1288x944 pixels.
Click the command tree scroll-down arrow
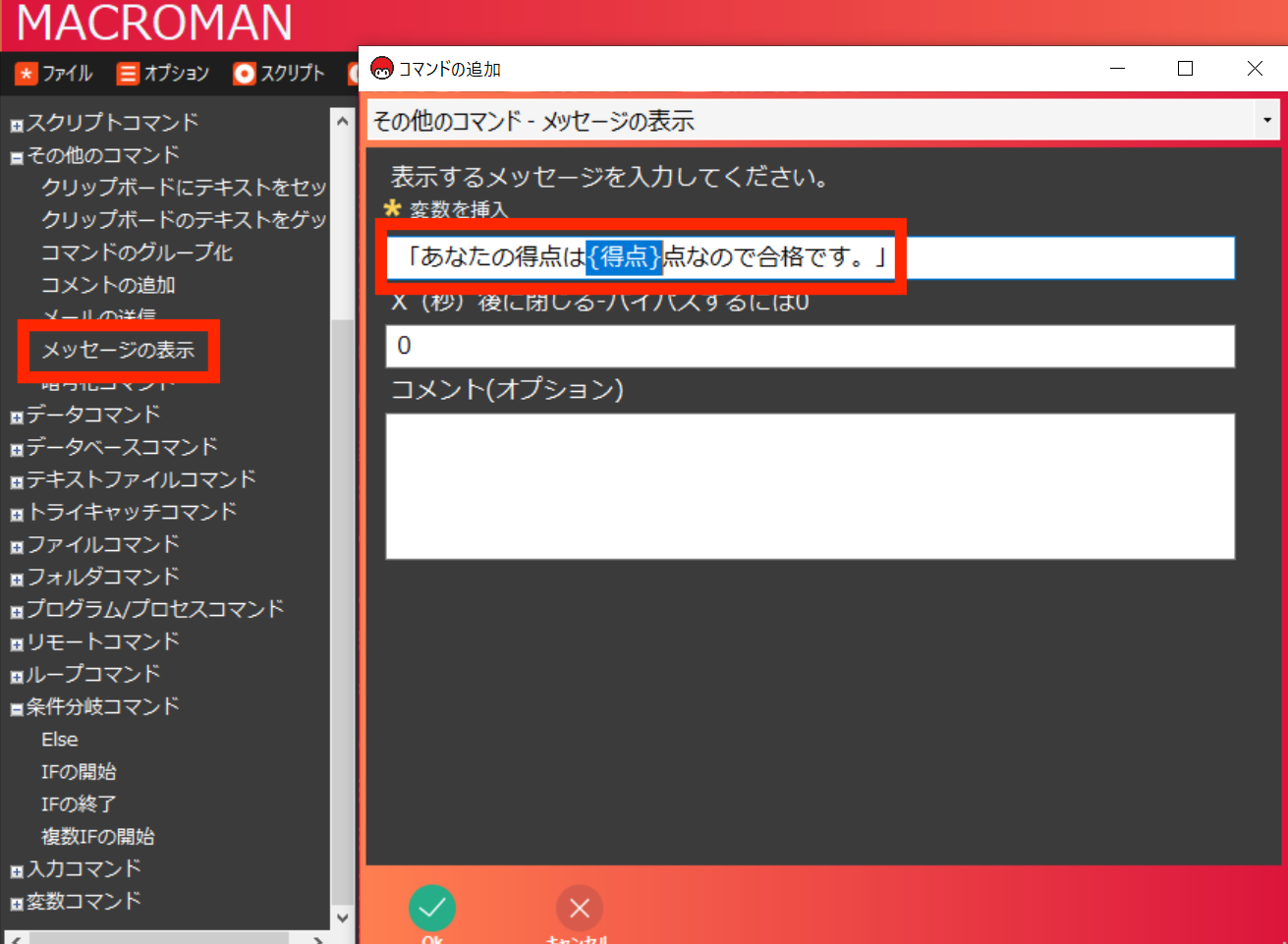pyautogui.click(x=342, y=917)
